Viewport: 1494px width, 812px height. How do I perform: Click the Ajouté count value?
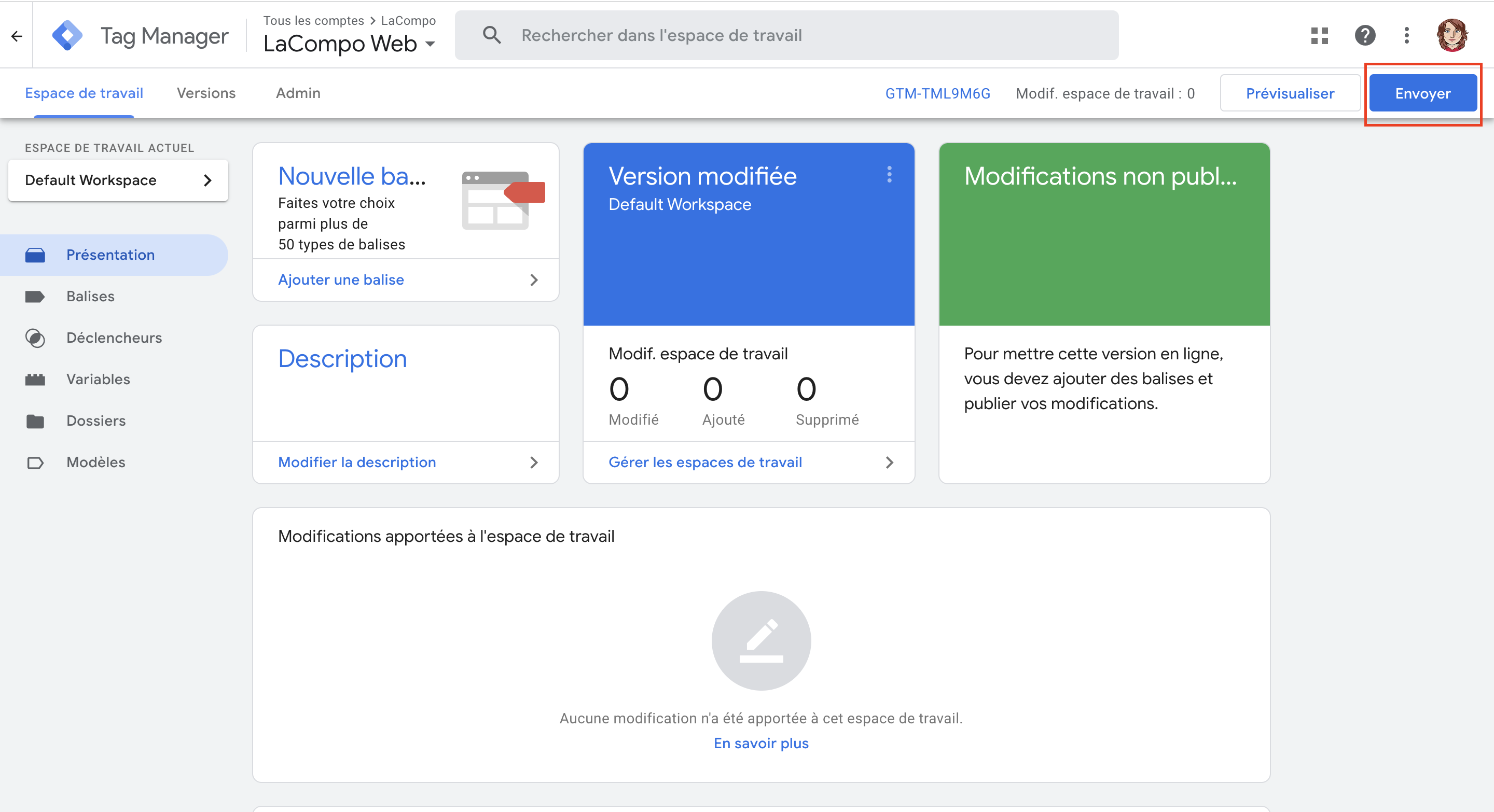pos(713,389)
